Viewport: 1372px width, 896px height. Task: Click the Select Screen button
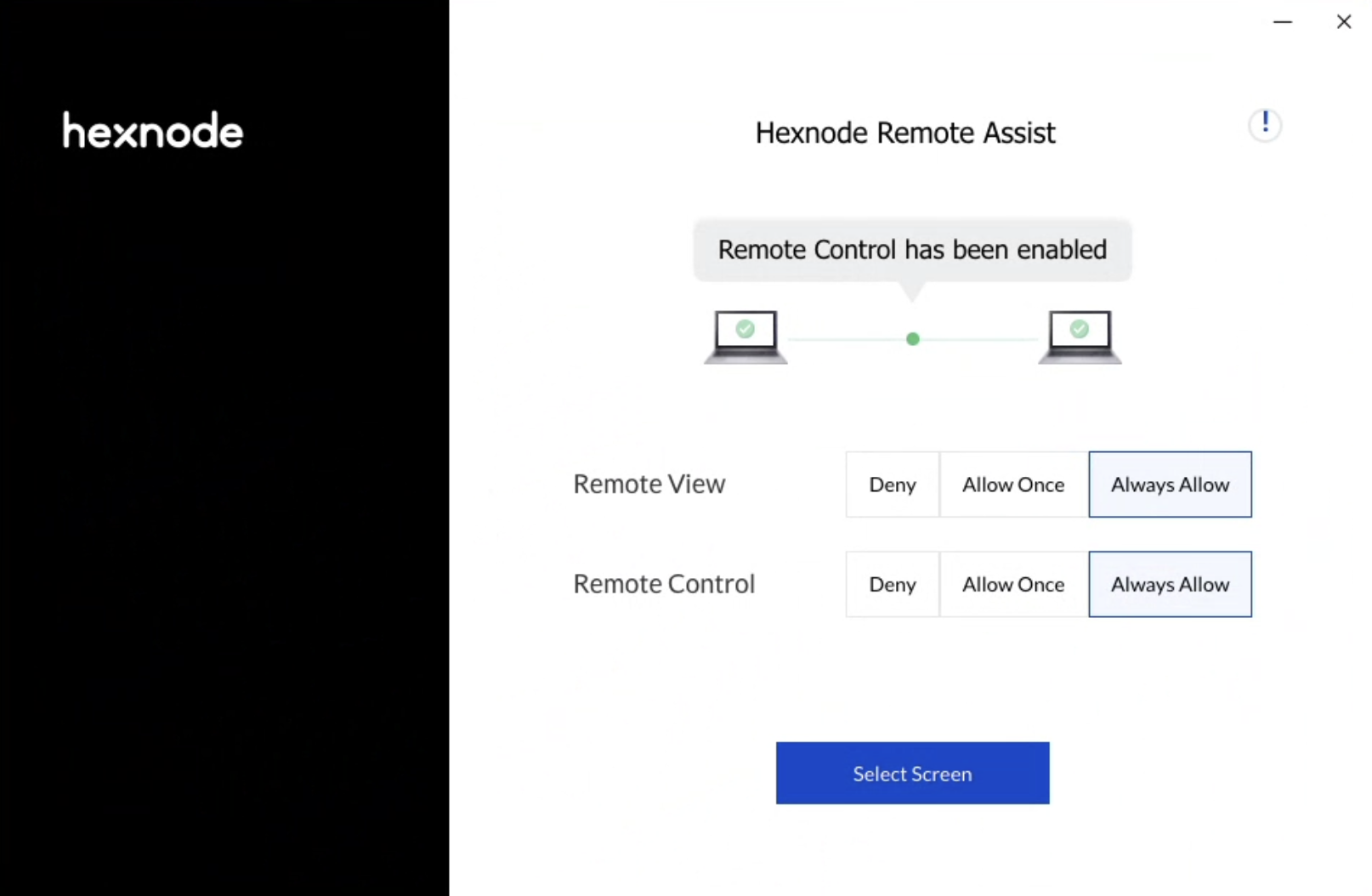coord(912,774)
